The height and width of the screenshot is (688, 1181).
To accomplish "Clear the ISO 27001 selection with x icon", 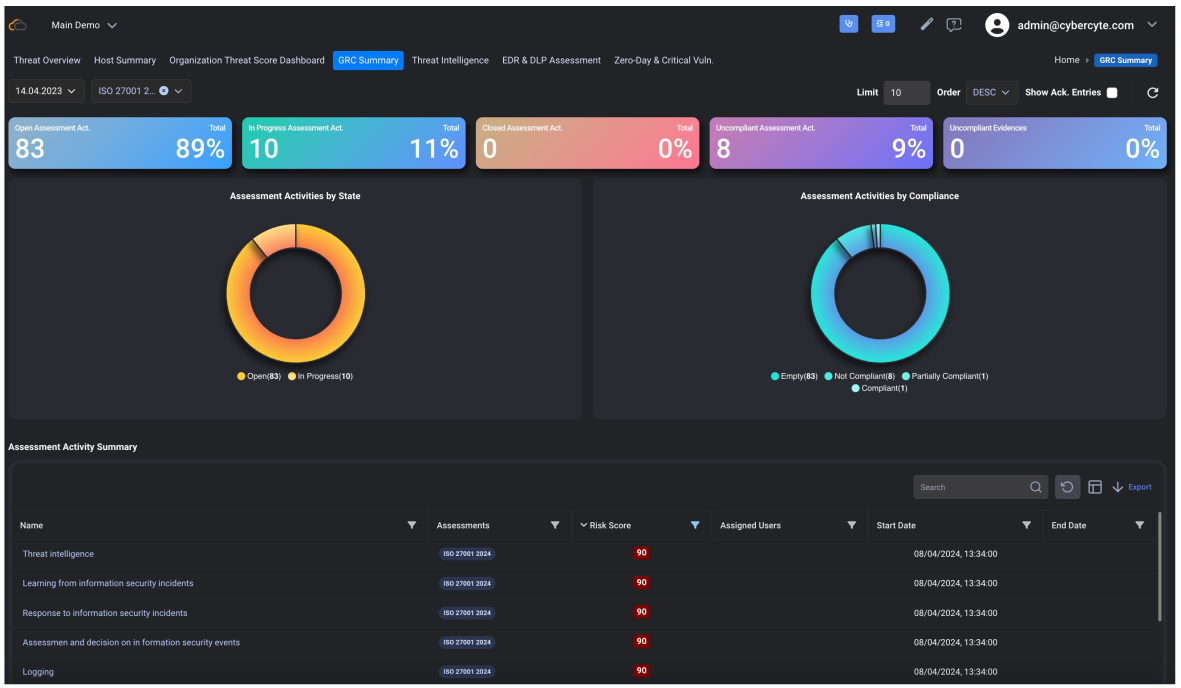I will [164, 91].
